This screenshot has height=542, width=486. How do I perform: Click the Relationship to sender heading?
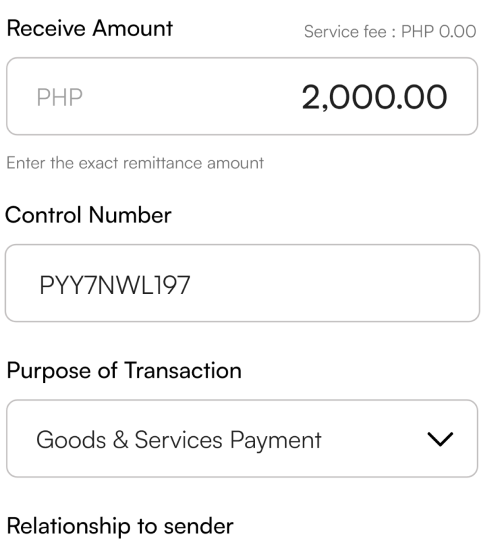point(120,526)
